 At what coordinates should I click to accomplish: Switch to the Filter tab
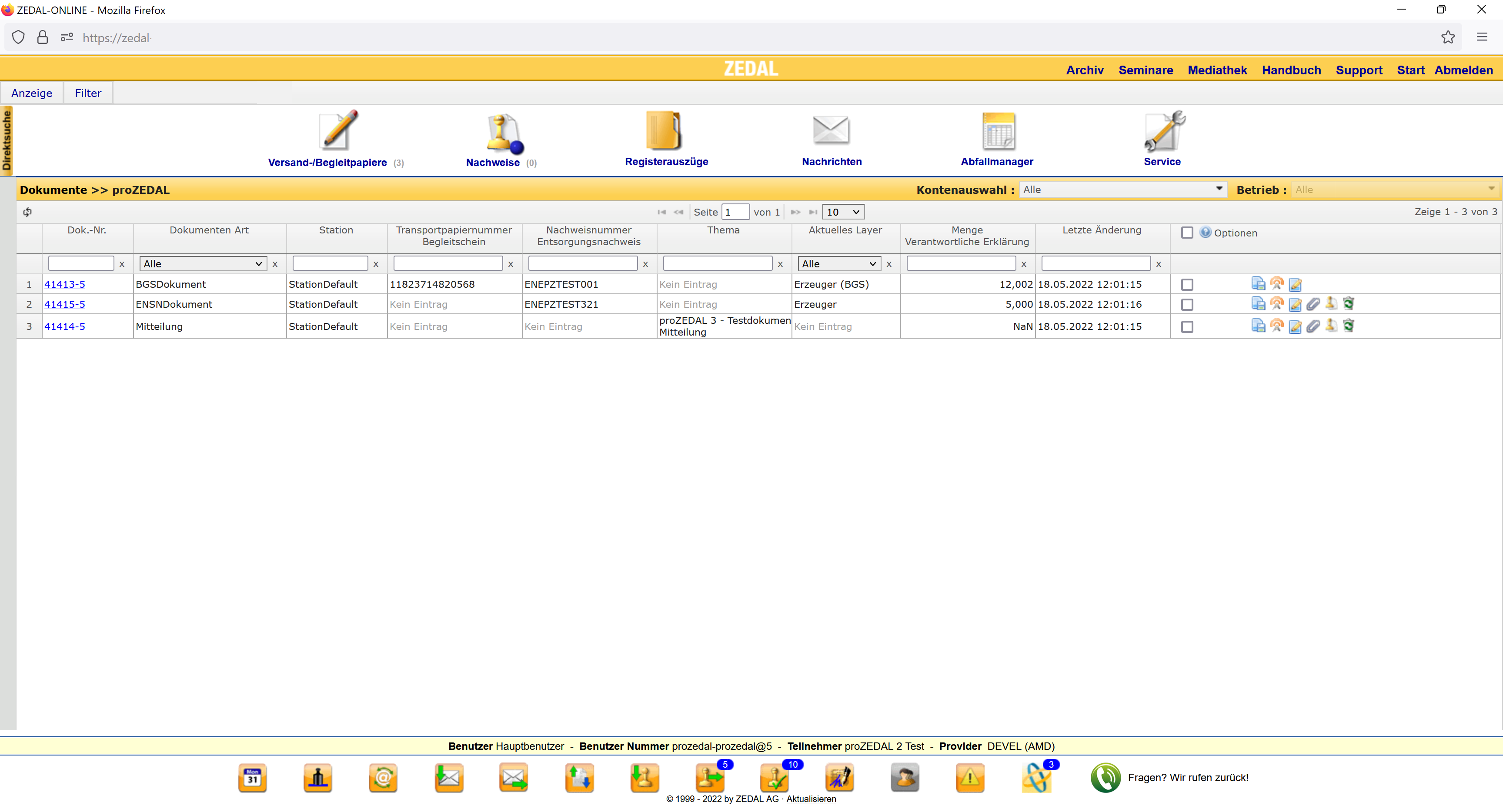click(87, 93)
